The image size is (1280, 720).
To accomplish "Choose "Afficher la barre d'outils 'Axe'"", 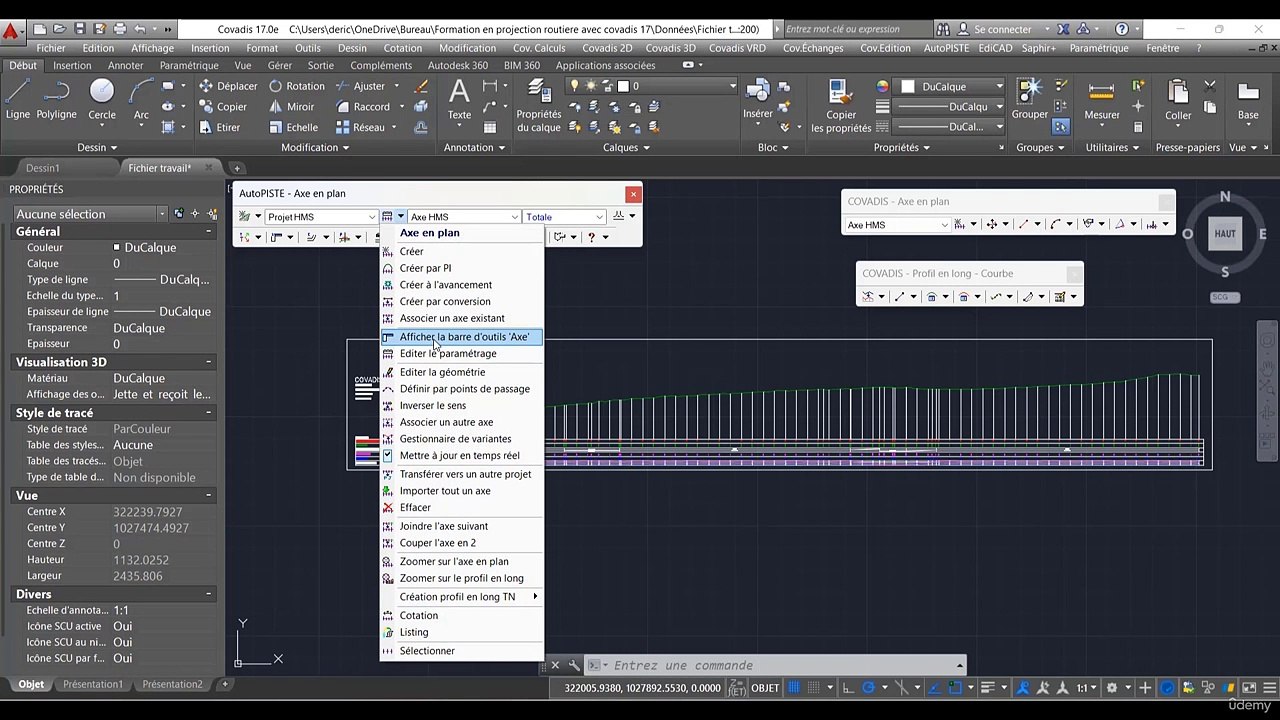I will pos(461,337).
